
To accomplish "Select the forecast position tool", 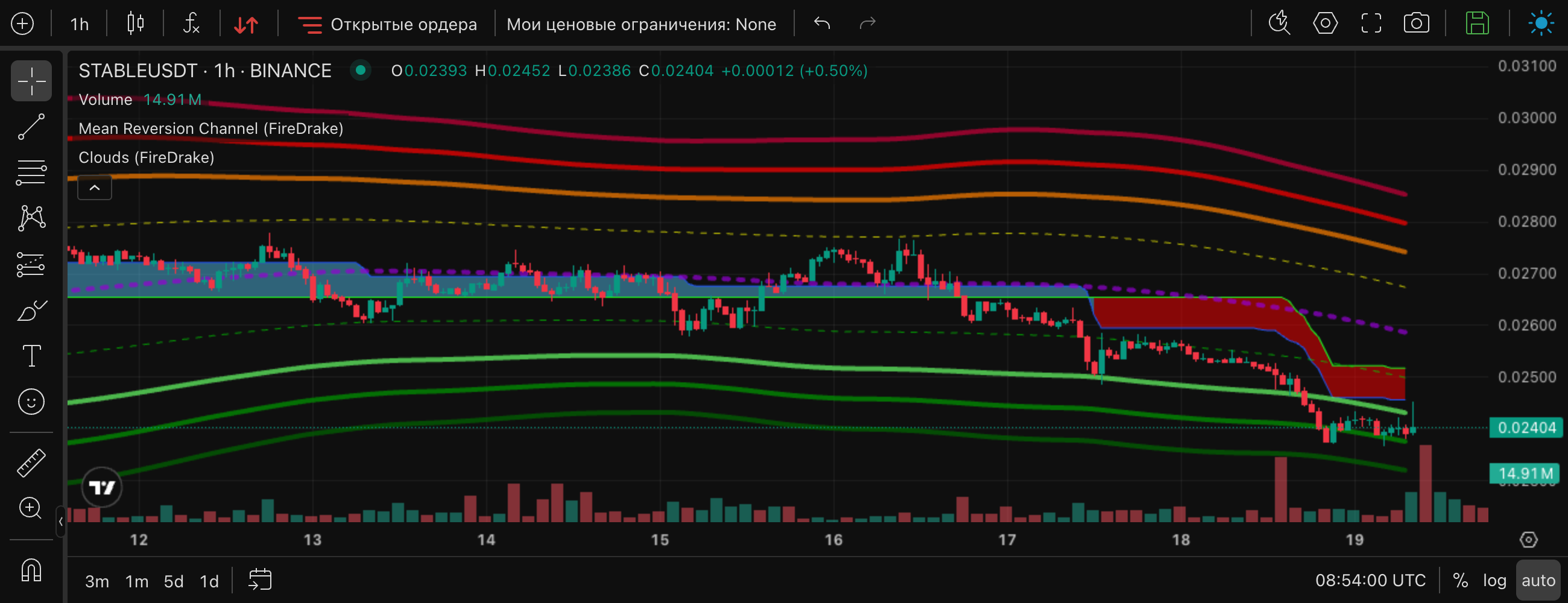I will click(31, 265).
